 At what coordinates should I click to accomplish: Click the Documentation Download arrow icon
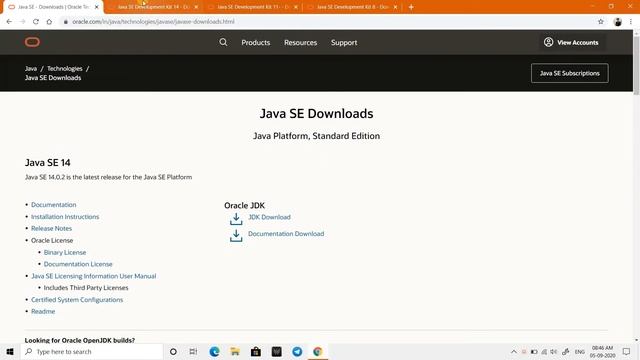[236, 236]
